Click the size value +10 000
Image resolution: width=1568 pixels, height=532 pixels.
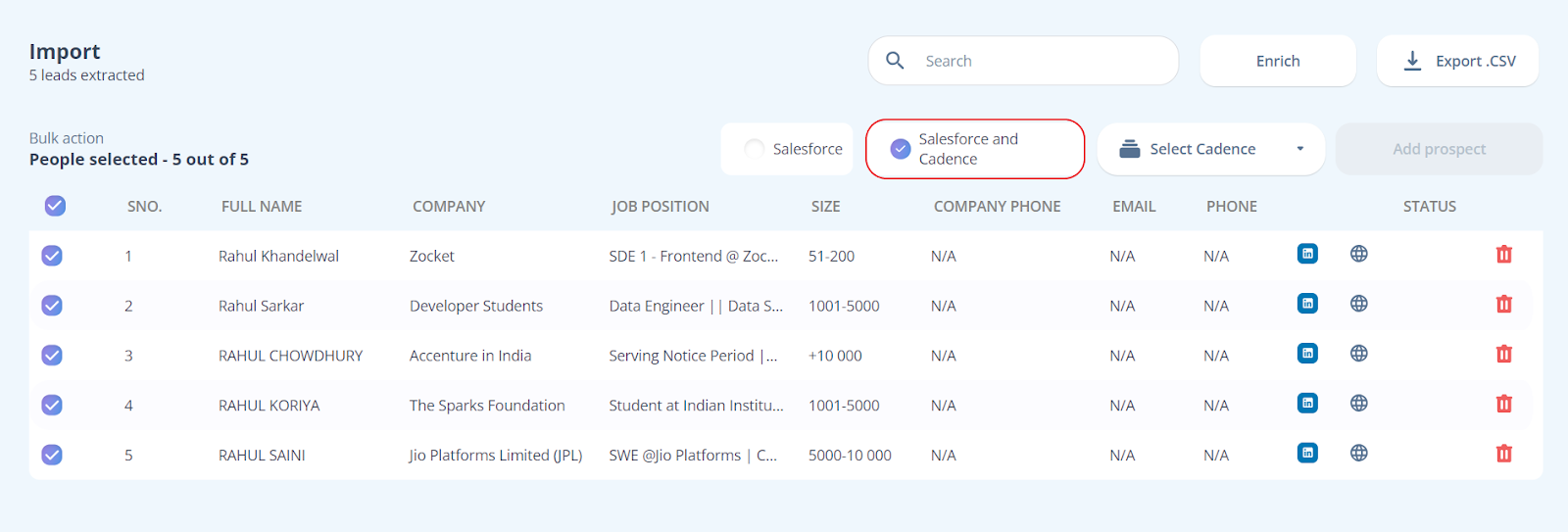(835, 356)
